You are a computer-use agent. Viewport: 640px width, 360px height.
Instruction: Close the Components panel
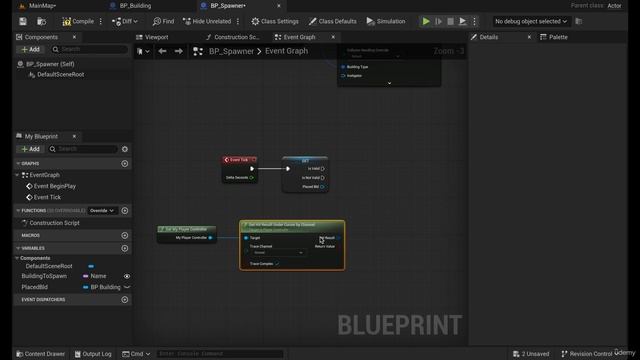tap(74, 37)
